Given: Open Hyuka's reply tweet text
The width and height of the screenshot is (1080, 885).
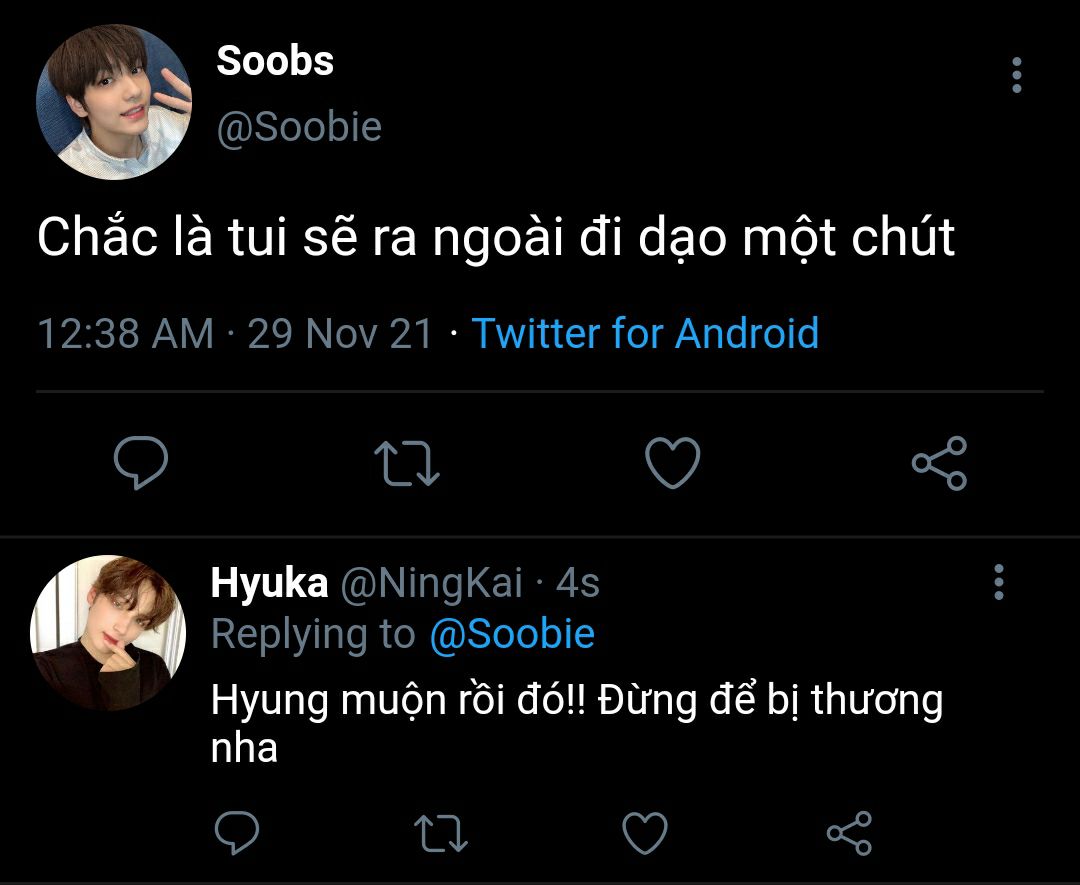Looking at the screenshot, I should tap(577, 724).
